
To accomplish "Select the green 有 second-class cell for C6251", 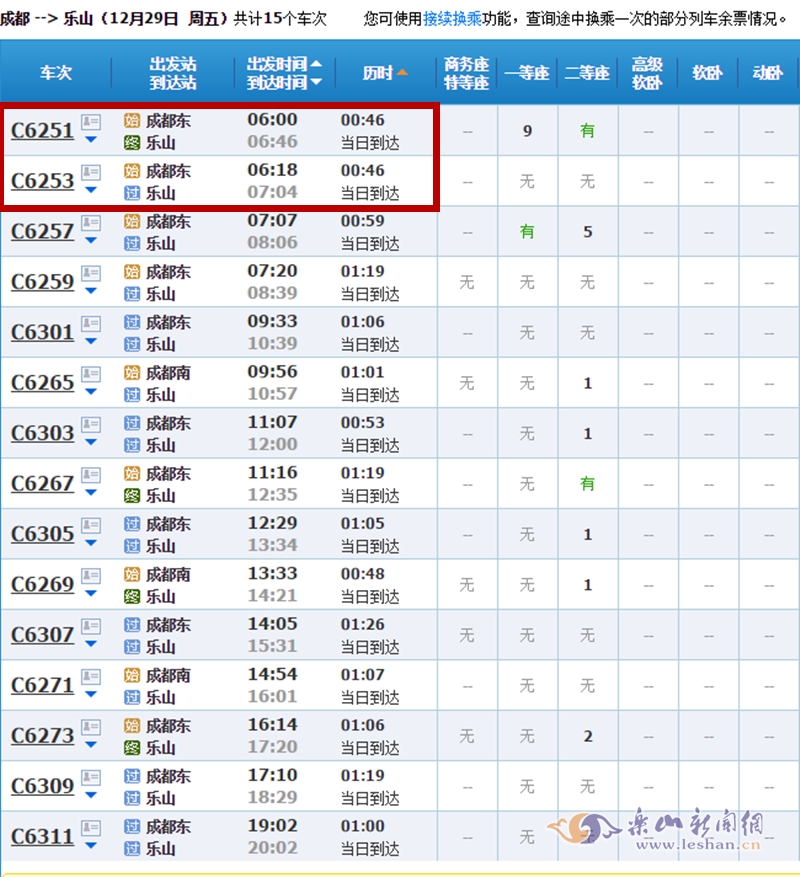I will point(587,130).
